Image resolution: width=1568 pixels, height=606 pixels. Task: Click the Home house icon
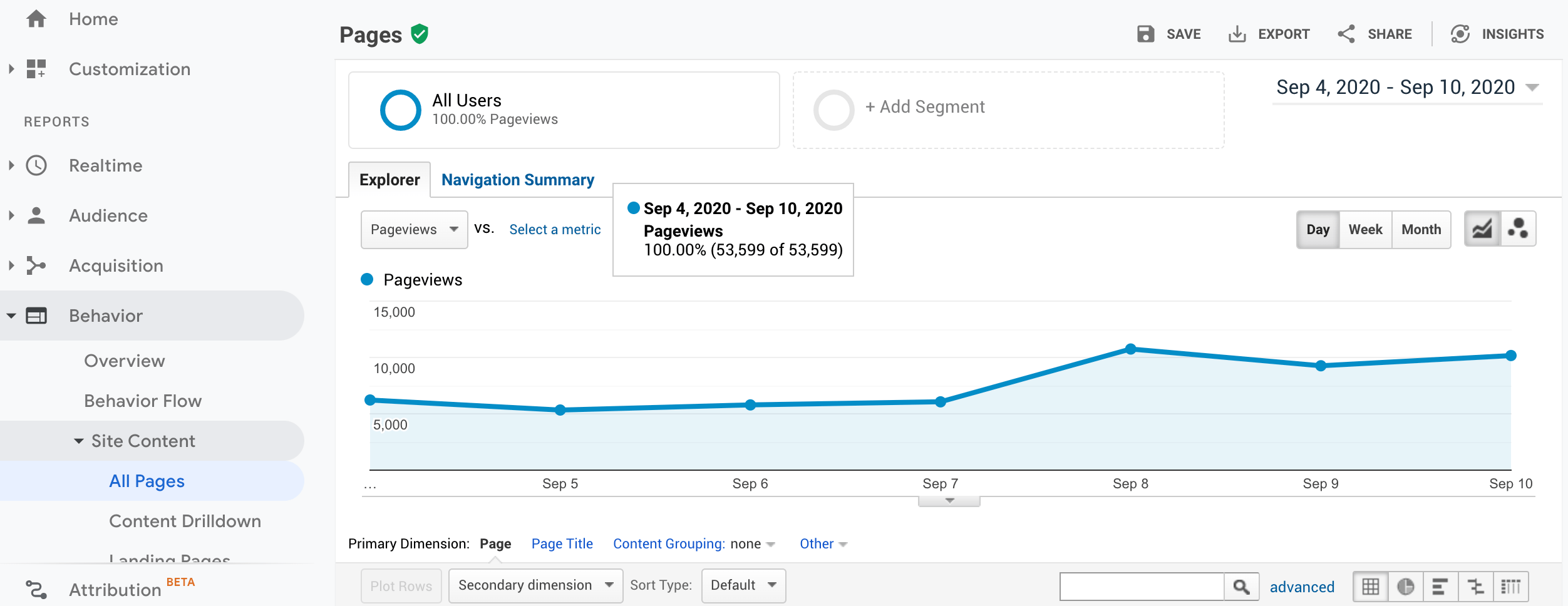point(36,19)
